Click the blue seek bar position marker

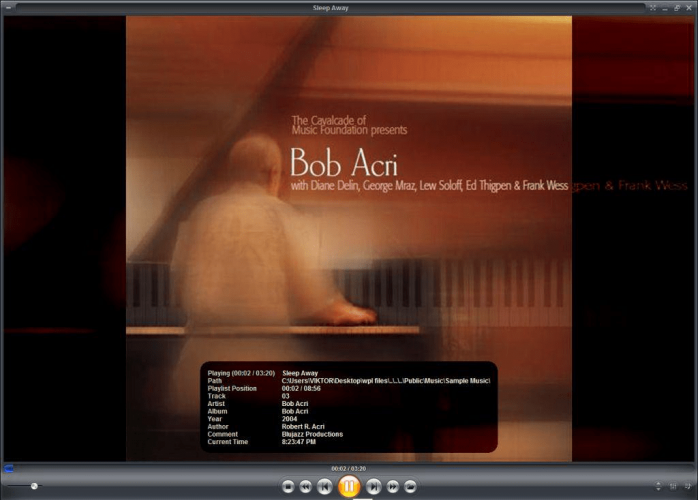click(8, 468)
